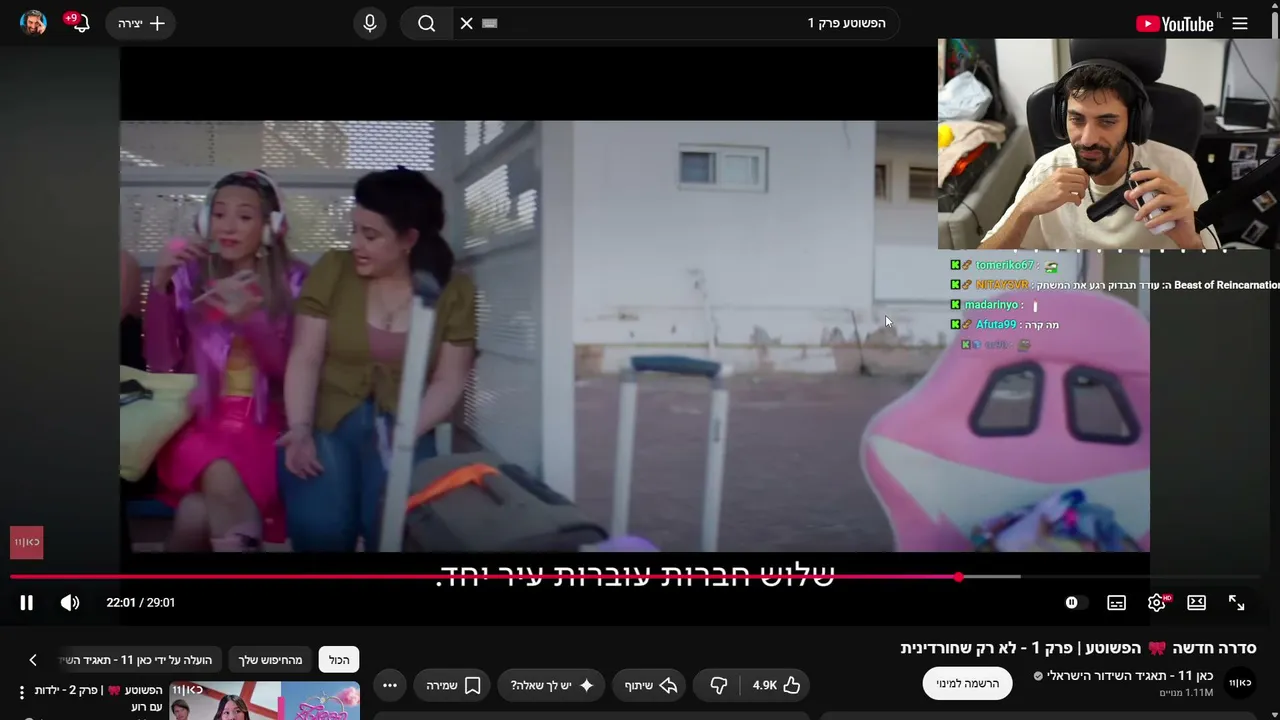Pause the video playback
The image size is (1280, 720).
click(x=27, y=602)
